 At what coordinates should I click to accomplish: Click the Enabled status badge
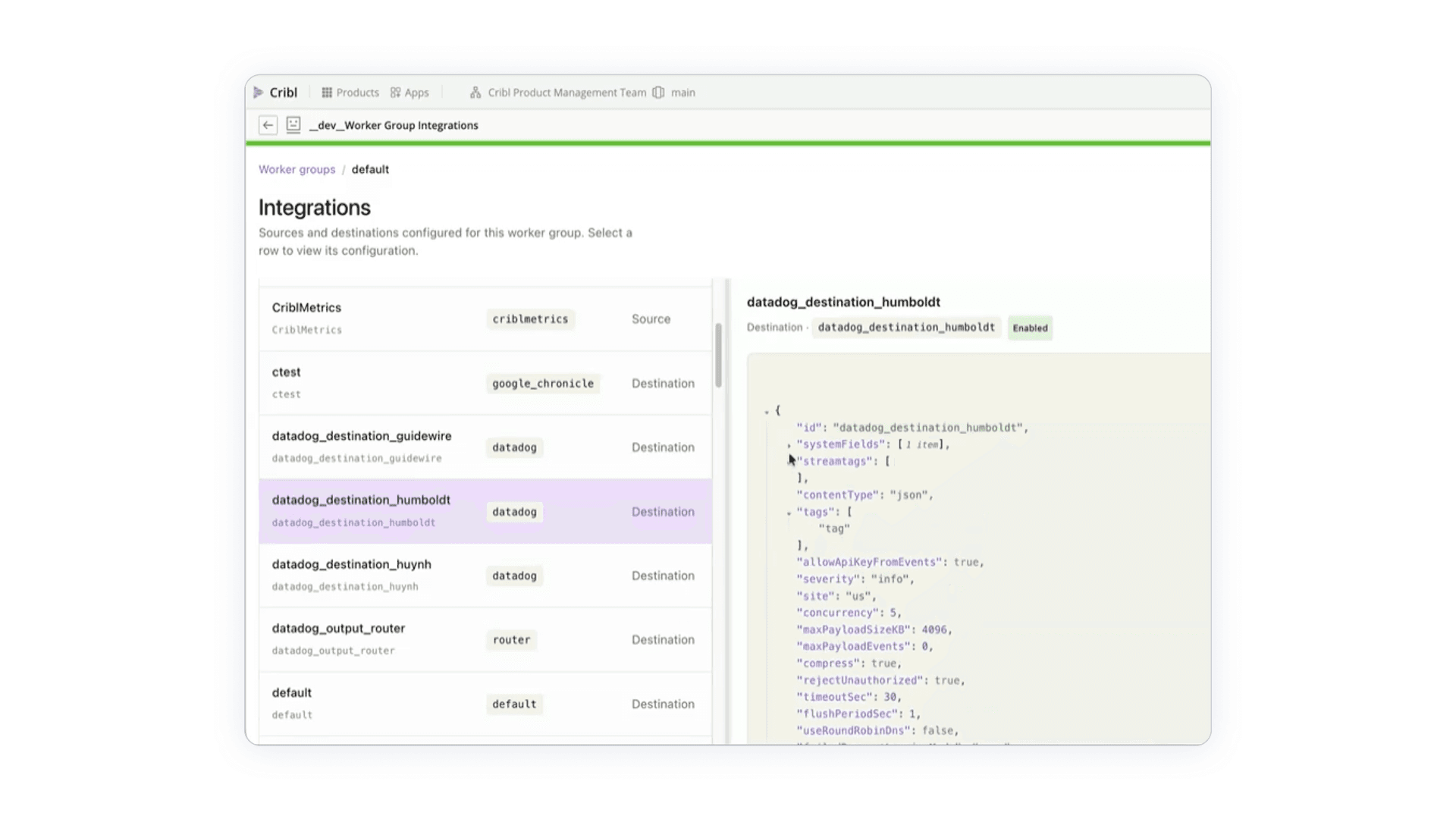tap(1030, 328)
